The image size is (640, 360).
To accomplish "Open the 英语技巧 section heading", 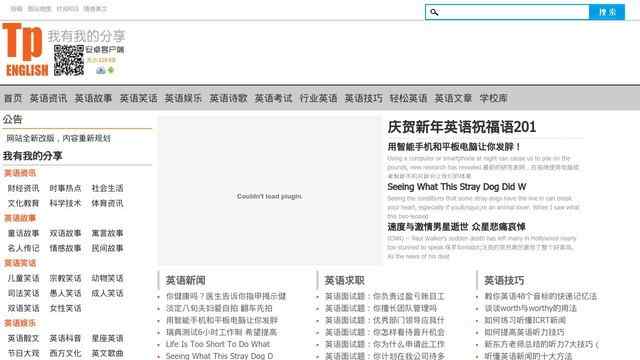I will (504, 280).
